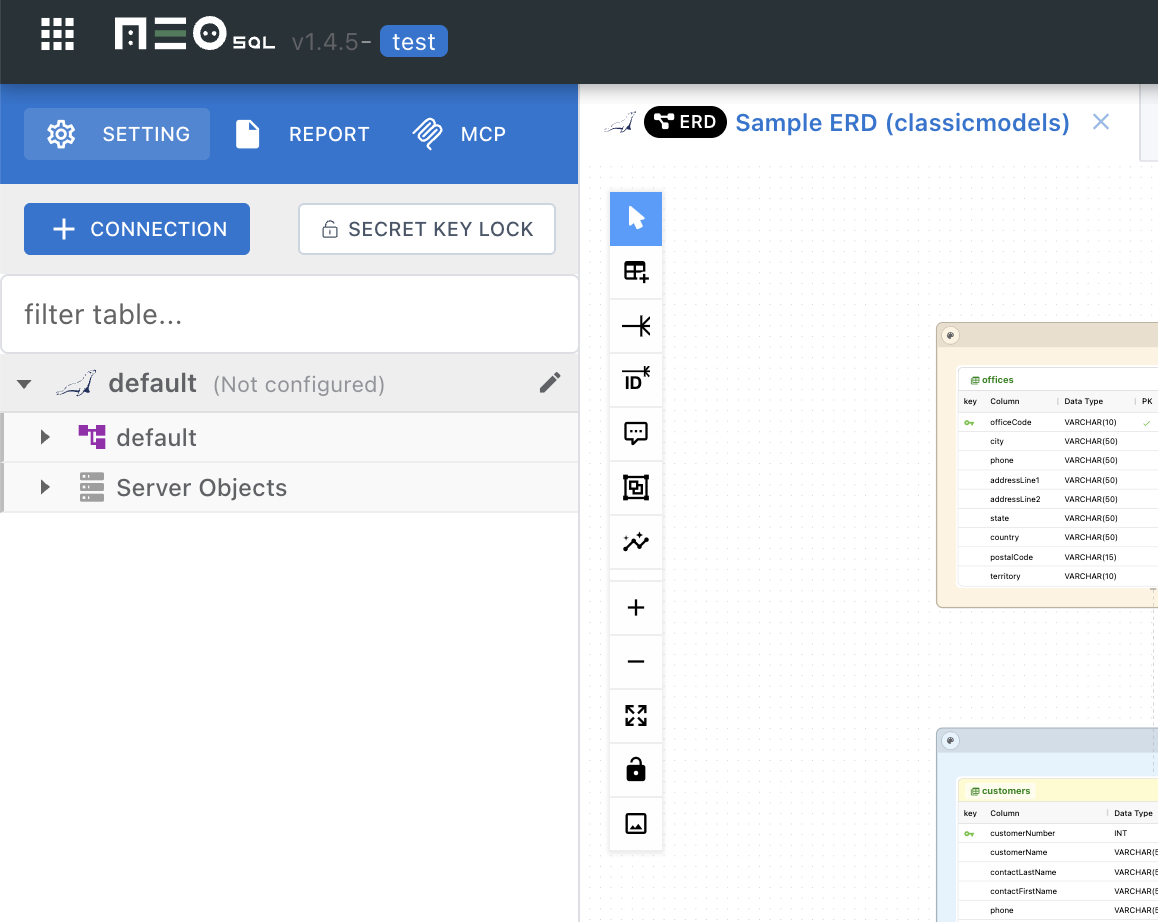Toggle the ERD lock
This screenshot has width=1158, height=922.
pyautogui.click(x=636, y=770)
